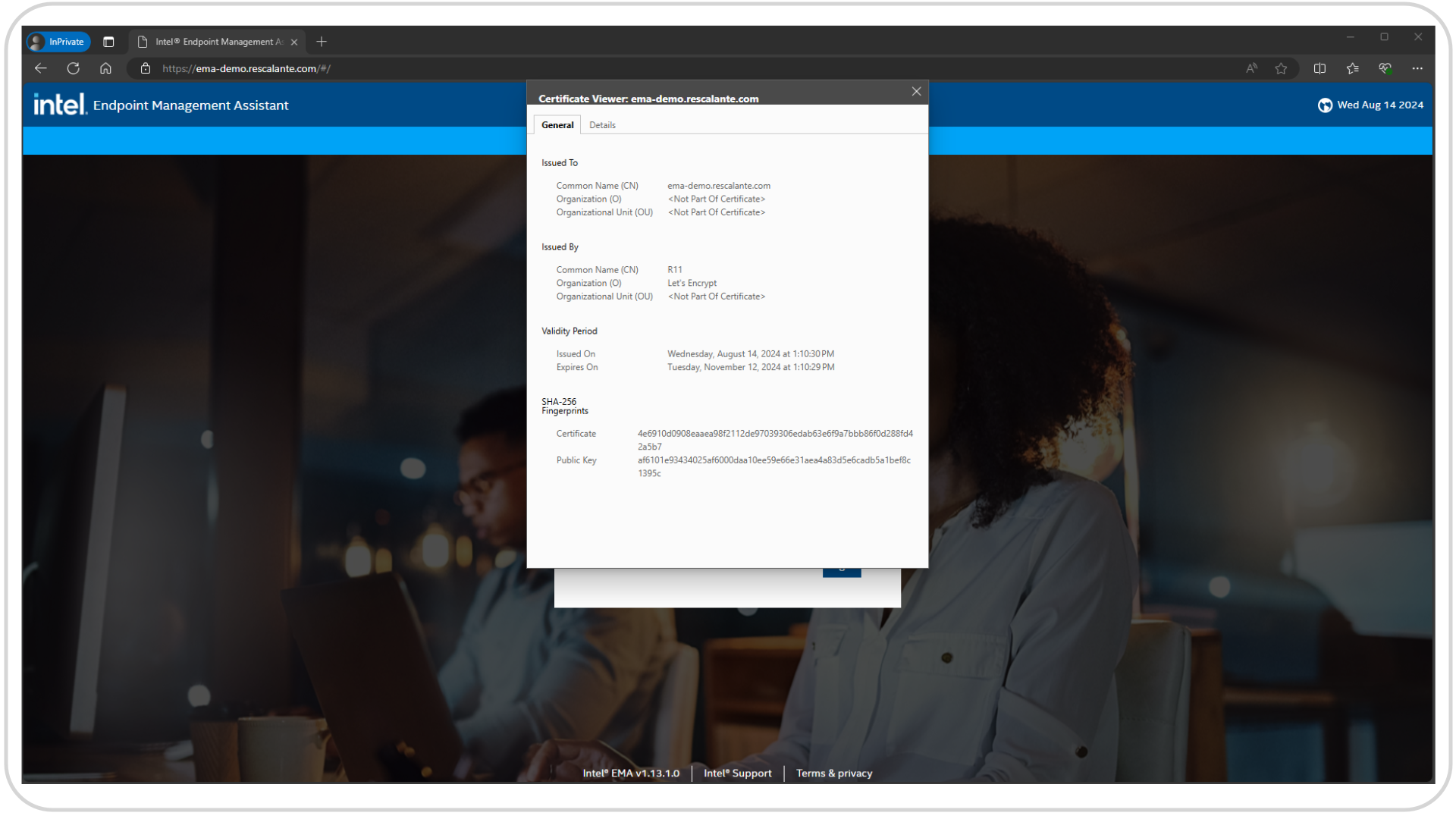Screen dimensions: 1456x819
Task: Click the site lock icon
Action: point(146,68)
